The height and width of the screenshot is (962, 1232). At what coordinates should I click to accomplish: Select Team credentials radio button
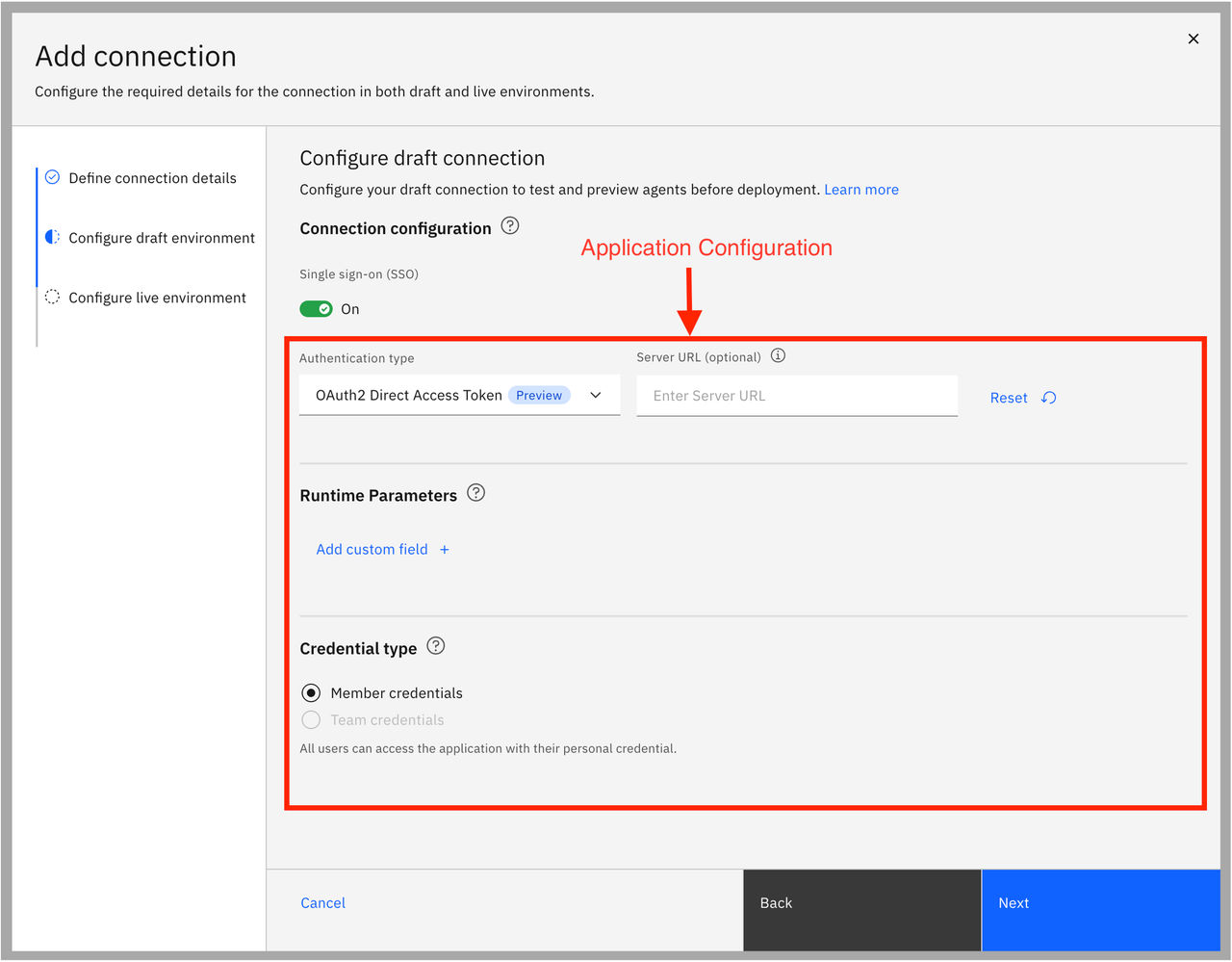[x=311, y=720]
